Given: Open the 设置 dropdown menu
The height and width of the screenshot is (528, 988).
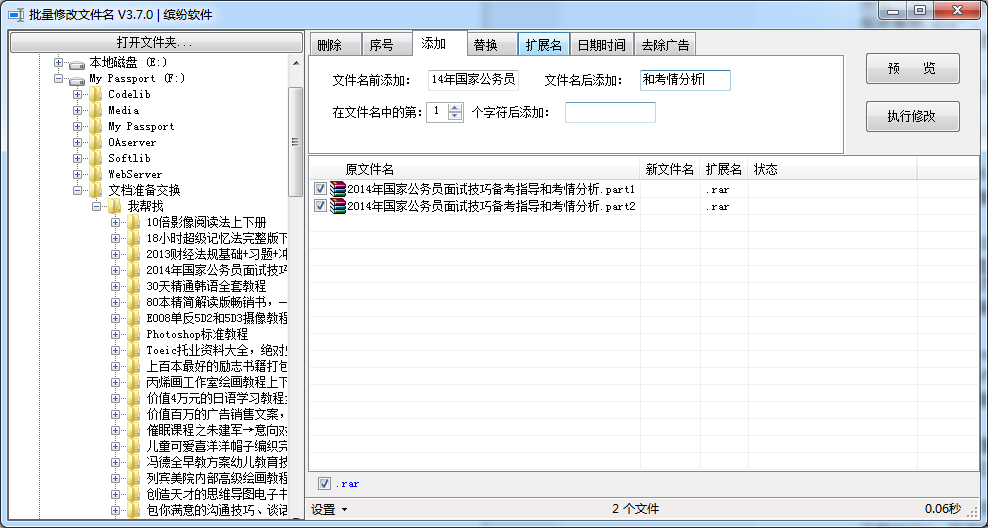Looking at the screenshot, I should [329, 509].
